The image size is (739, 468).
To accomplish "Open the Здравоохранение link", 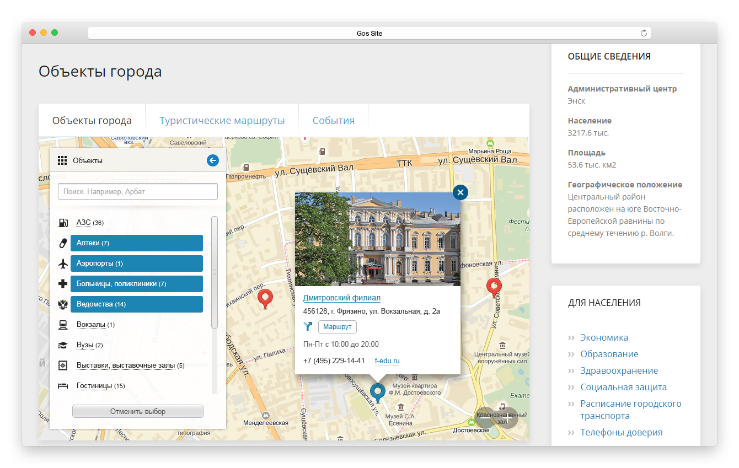I will (x=619, y=371).
